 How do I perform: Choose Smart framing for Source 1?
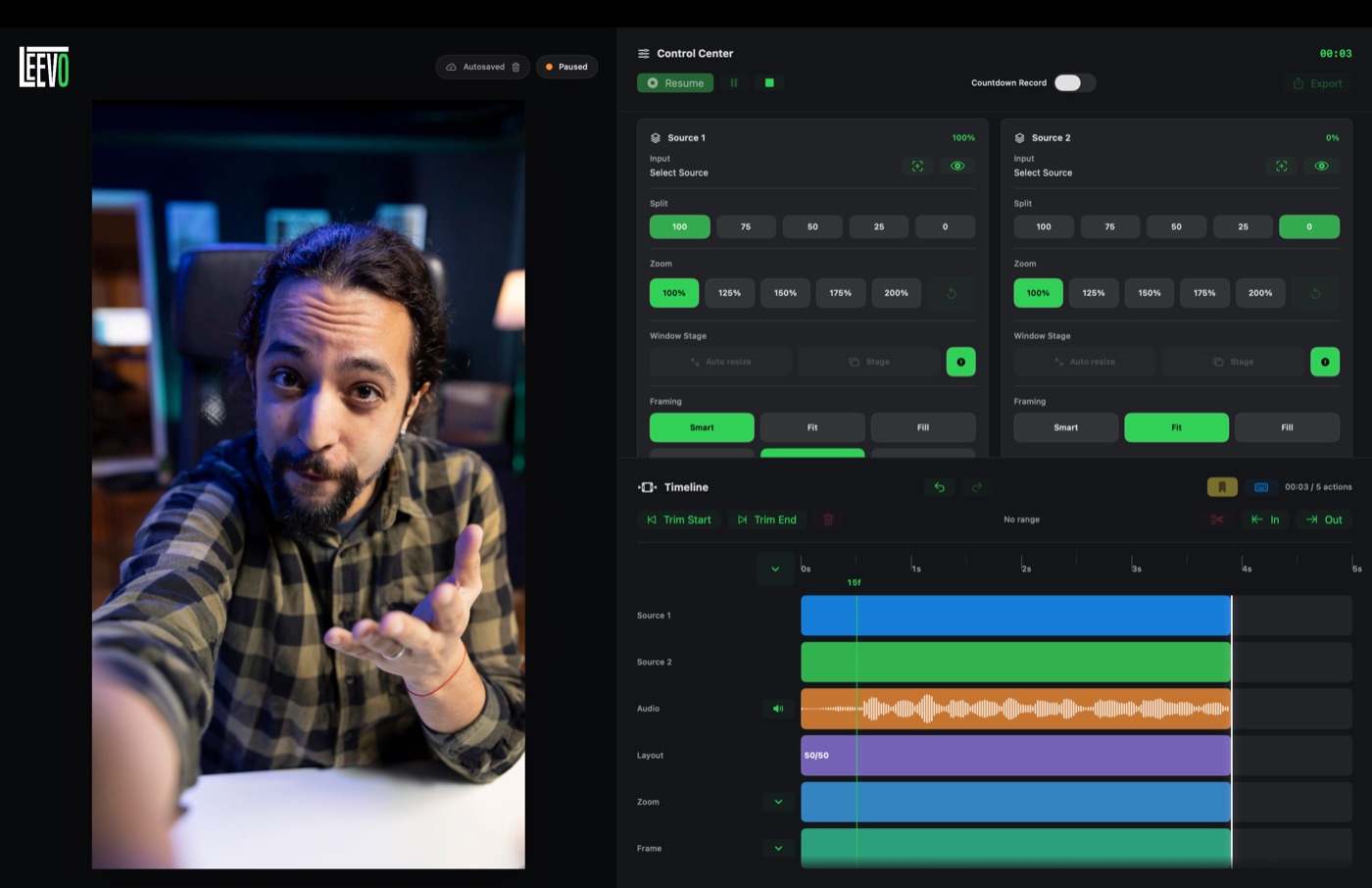(702, 427)
